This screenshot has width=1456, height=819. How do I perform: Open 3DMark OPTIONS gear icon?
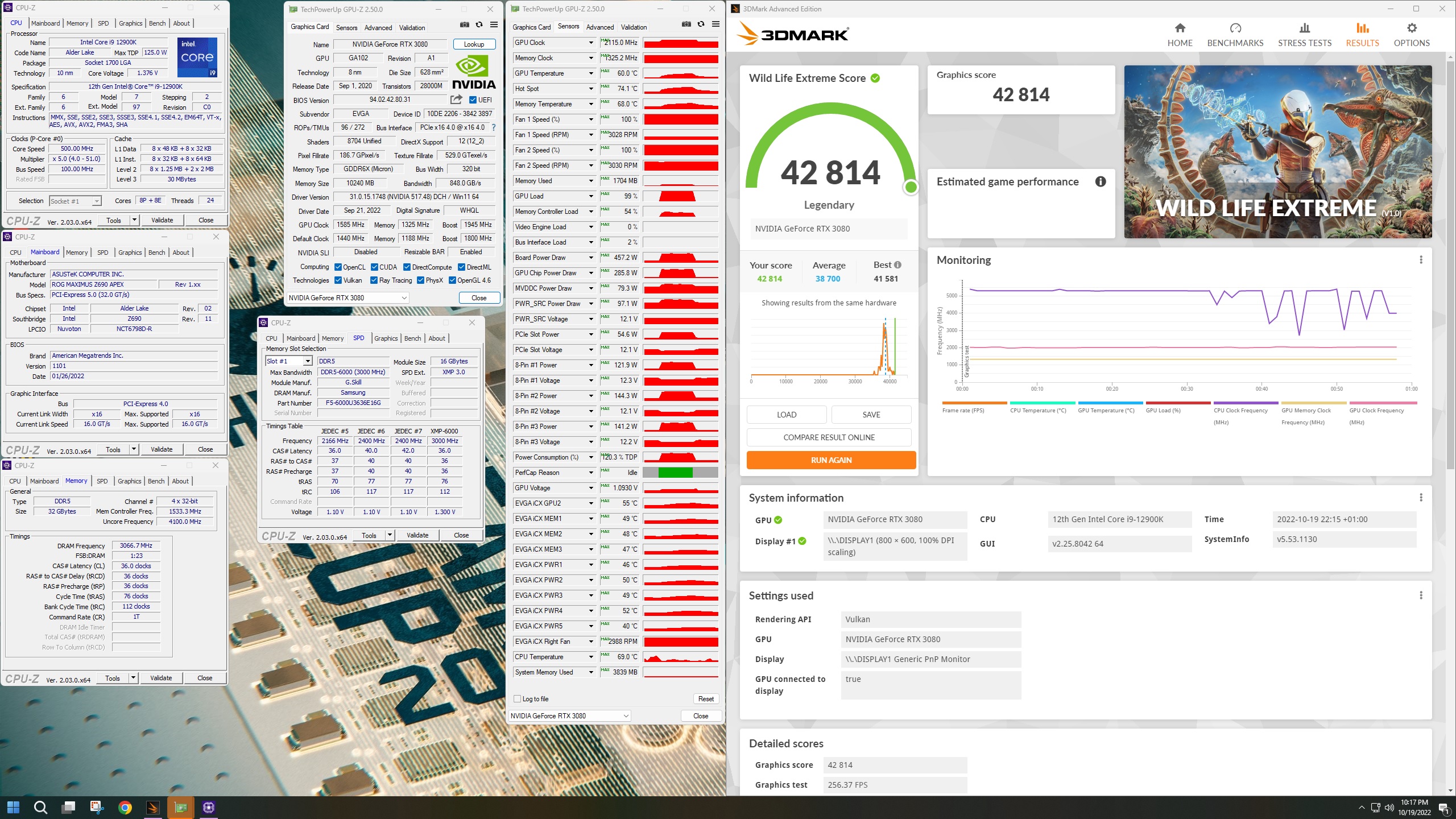(1411, 28)
